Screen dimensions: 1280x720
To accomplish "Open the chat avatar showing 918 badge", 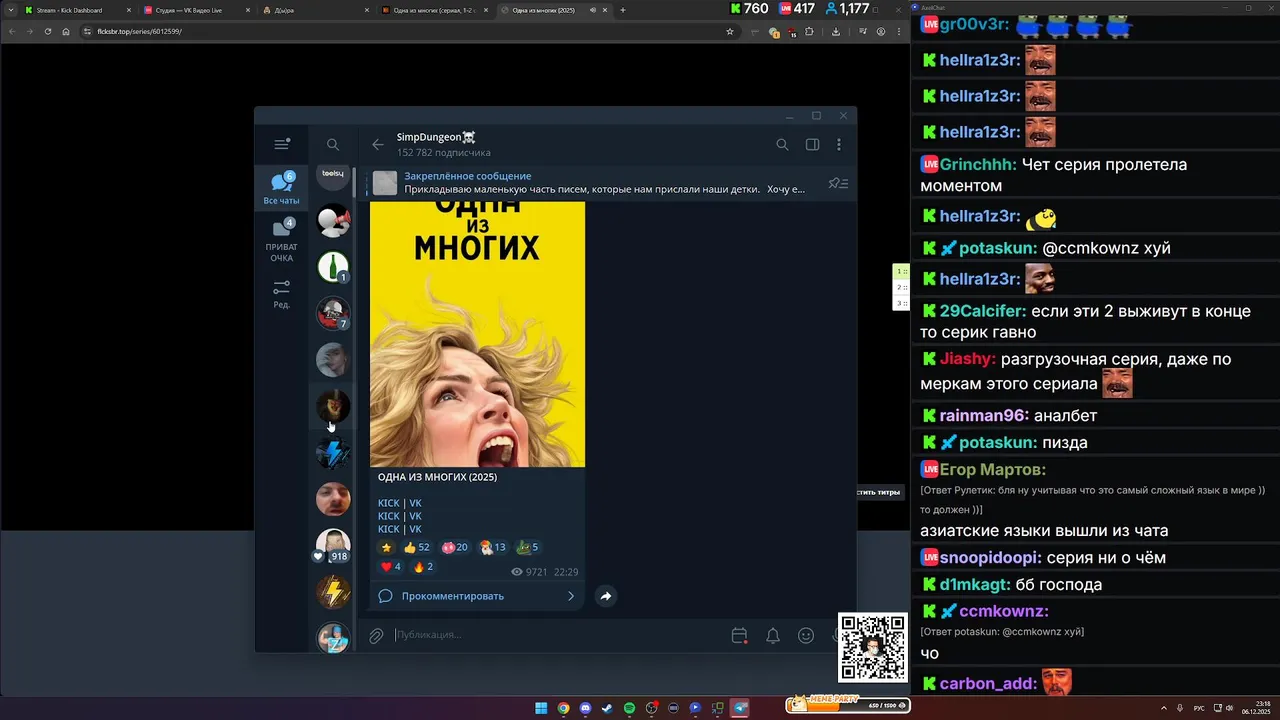I will tap(333, 546).
